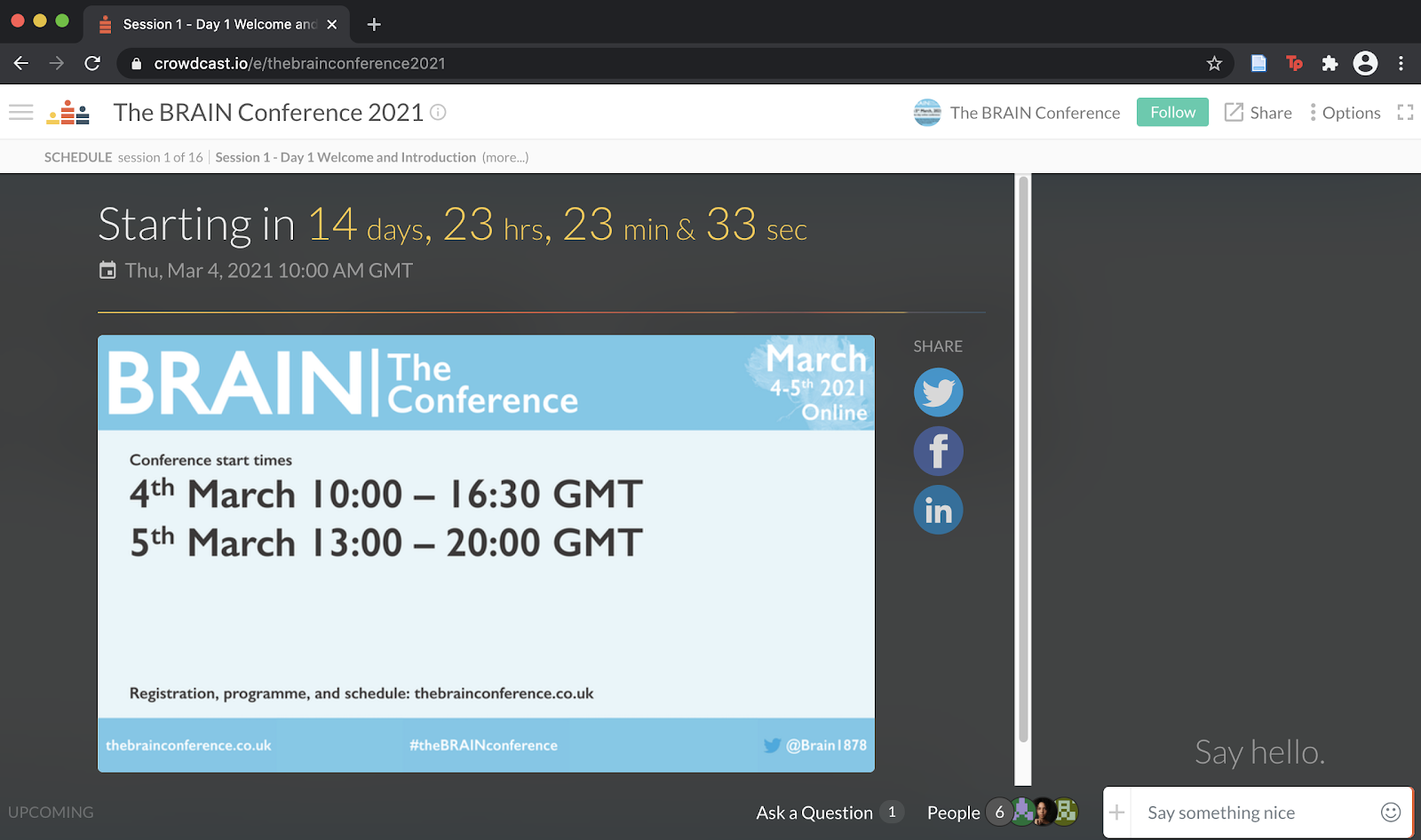Open The BRAIN Conference profile avatar
The height and width of the screenshot is (840, 1421).
(x=927, y=113)
